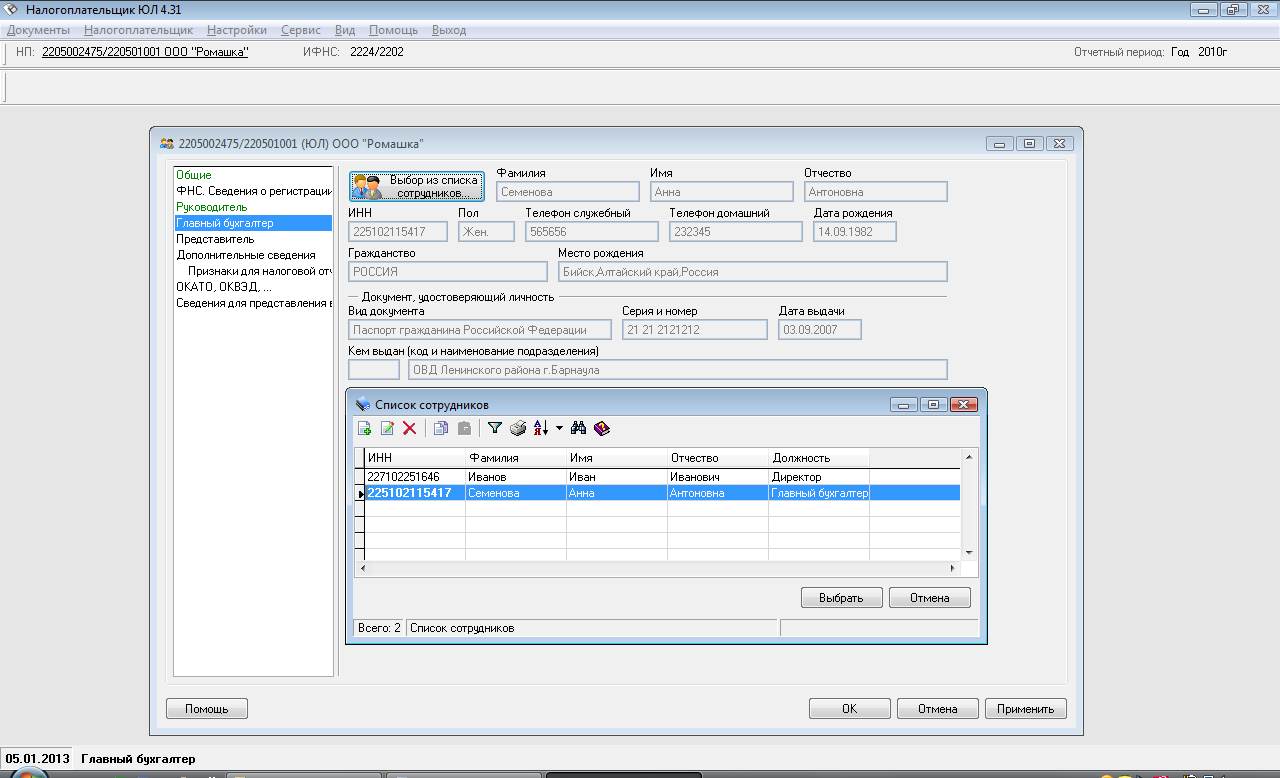1280x778 pixels.
Task: Click Серия и номер field
Action: tap(695, 330)
